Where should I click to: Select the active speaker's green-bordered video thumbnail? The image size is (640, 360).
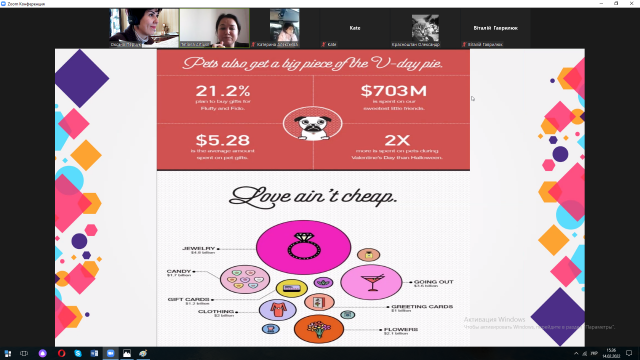coord(214,28)
